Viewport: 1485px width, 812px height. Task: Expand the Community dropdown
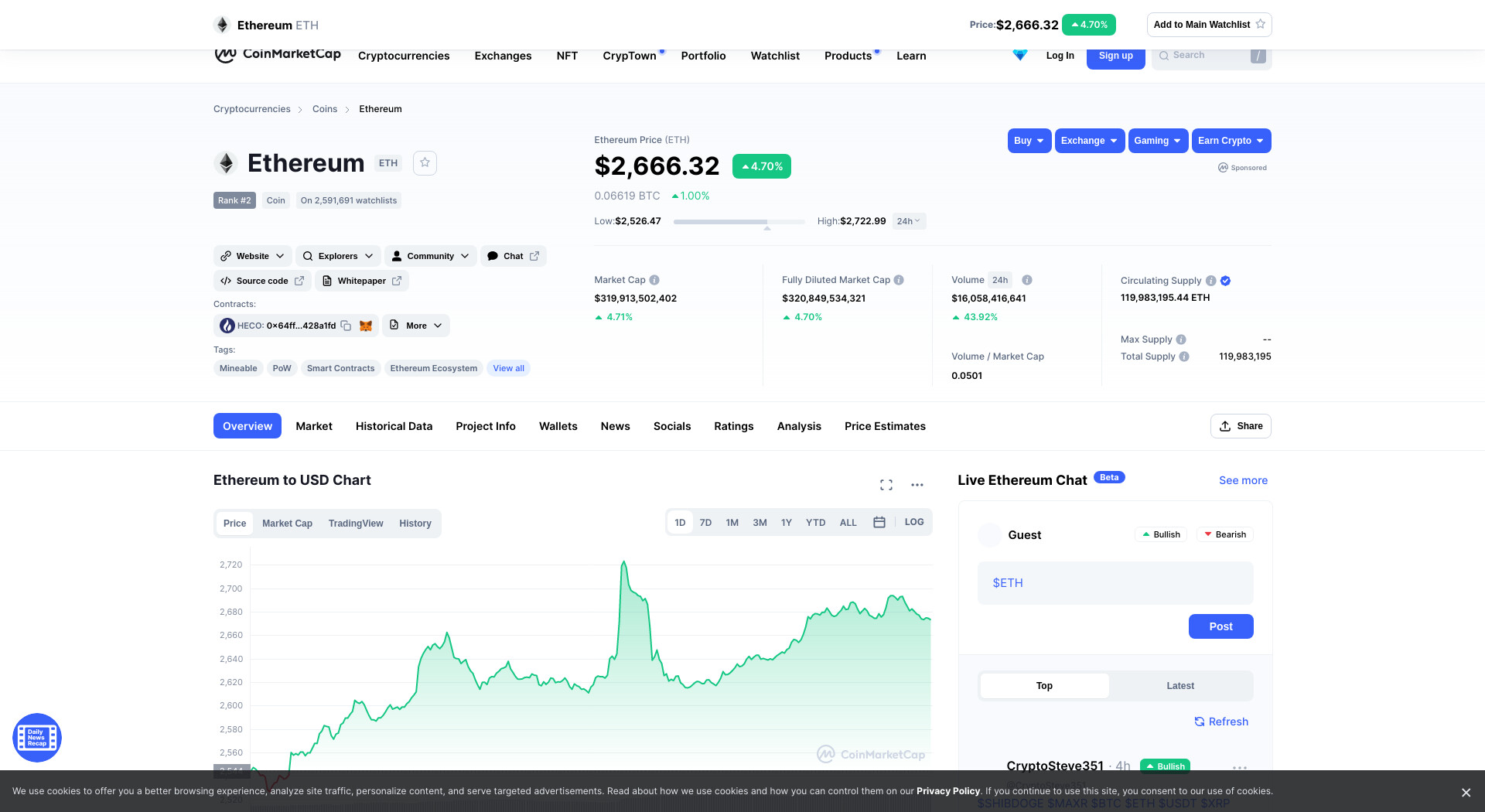pyautogui.click(x=431, y=256)
